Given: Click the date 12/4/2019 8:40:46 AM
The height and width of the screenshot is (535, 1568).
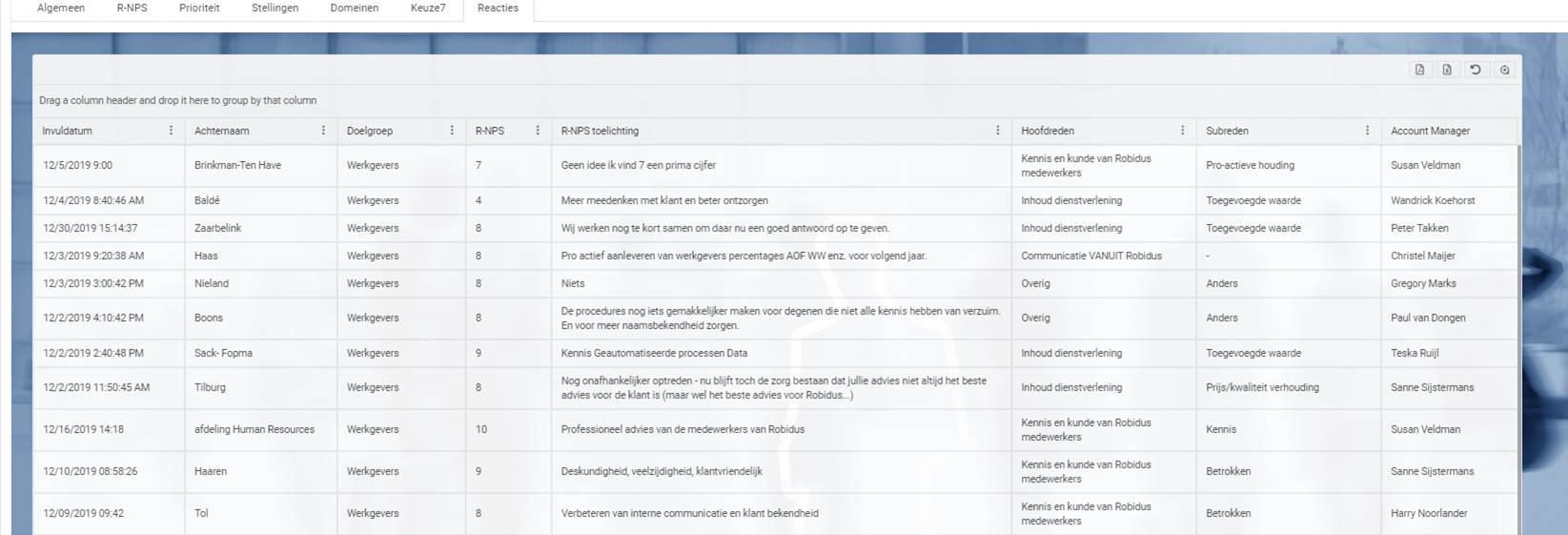Looking at the screenshot, I should 93,200.
